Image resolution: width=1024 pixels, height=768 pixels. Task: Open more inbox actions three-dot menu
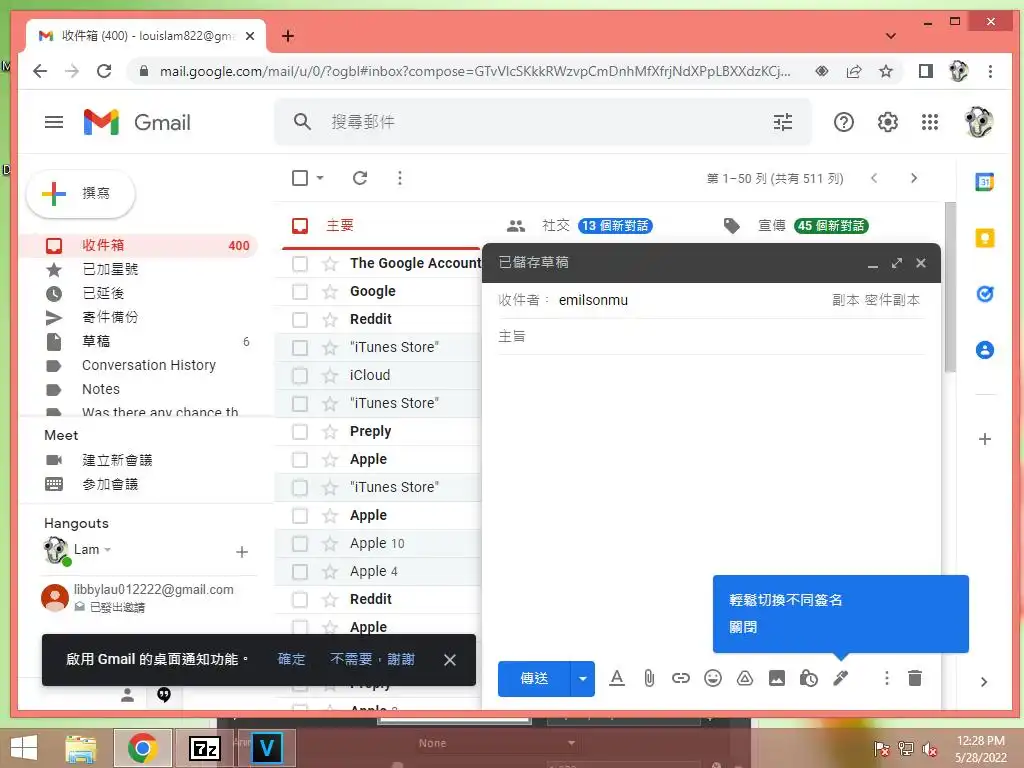pos(400,178)
